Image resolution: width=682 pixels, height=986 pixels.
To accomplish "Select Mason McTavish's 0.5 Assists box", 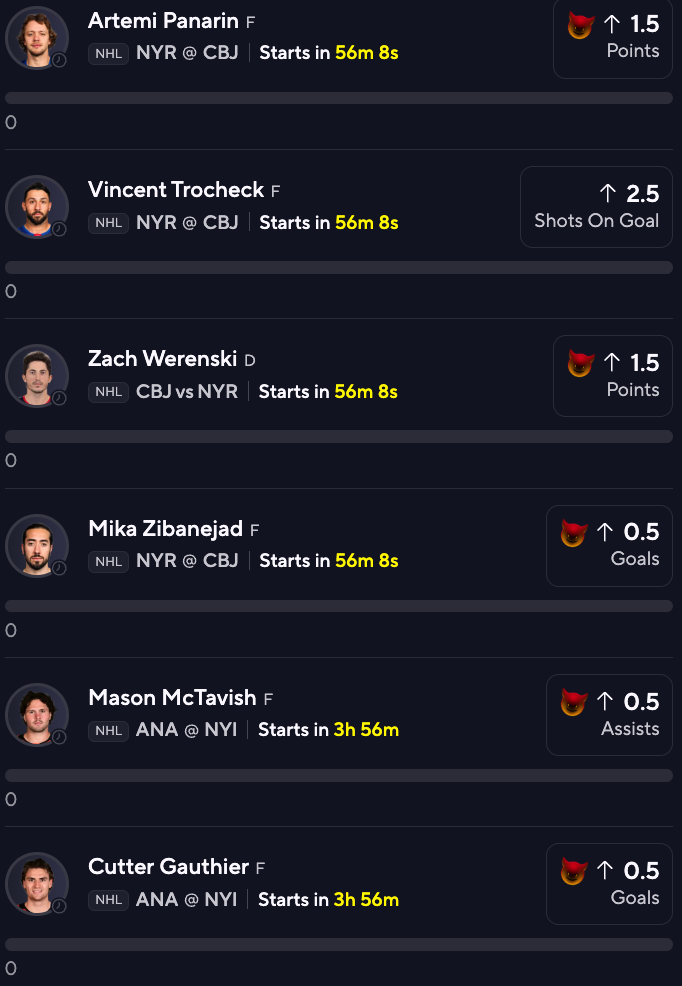I will click(609, 715).
